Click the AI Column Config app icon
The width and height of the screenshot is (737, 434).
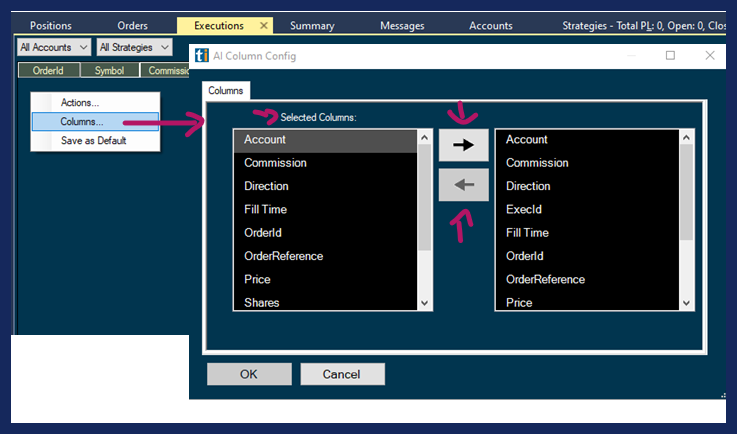click(200, 56)
